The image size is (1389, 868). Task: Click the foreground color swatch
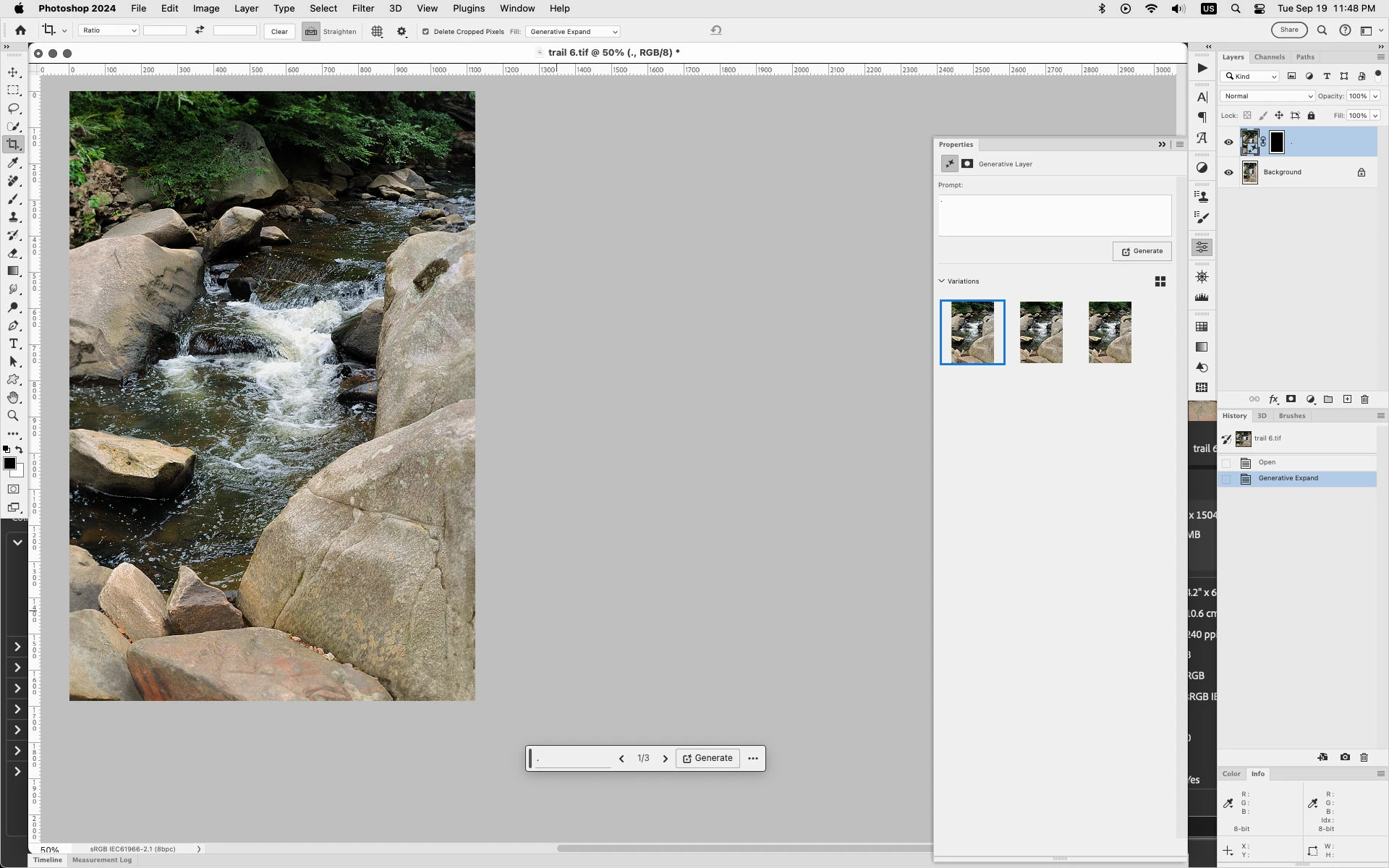pyautogui.click(x=9, y=464)
